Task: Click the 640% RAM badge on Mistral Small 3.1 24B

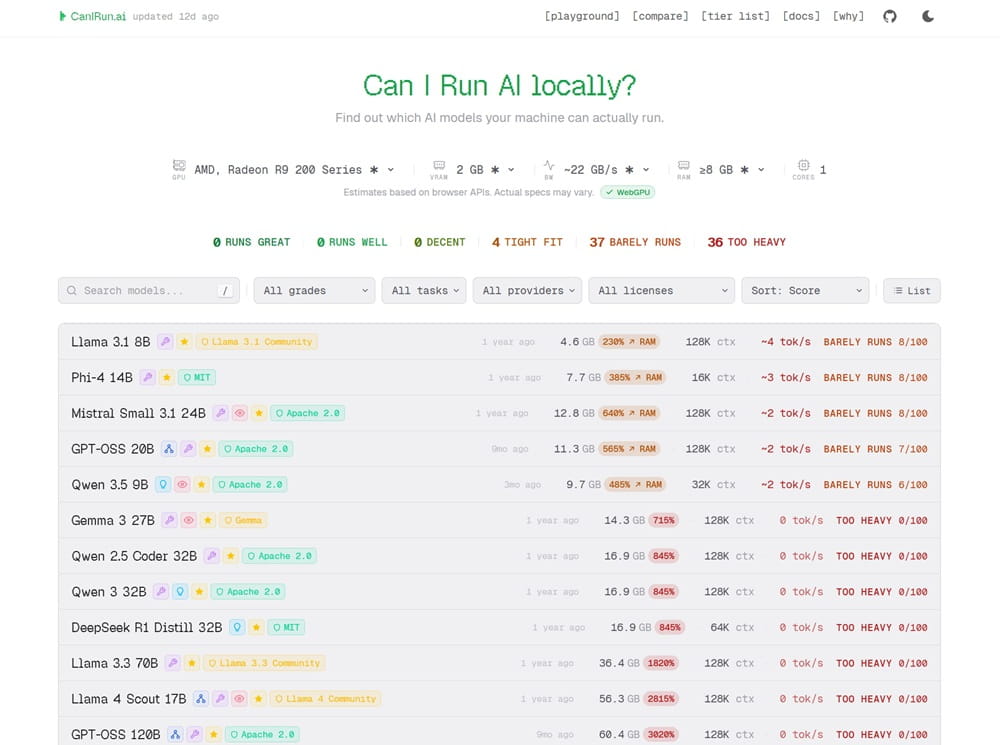Action: 629,413
